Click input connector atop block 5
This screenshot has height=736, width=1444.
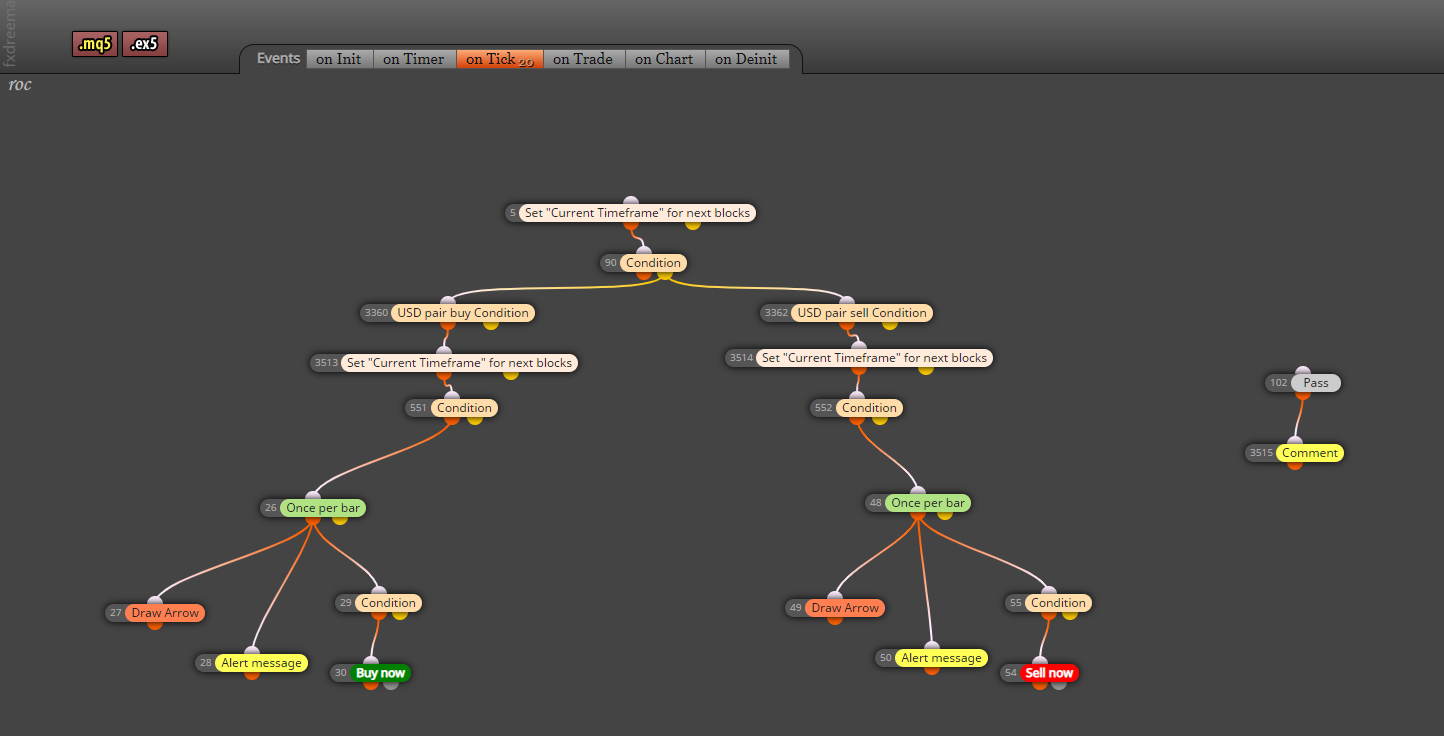point(630,202)
